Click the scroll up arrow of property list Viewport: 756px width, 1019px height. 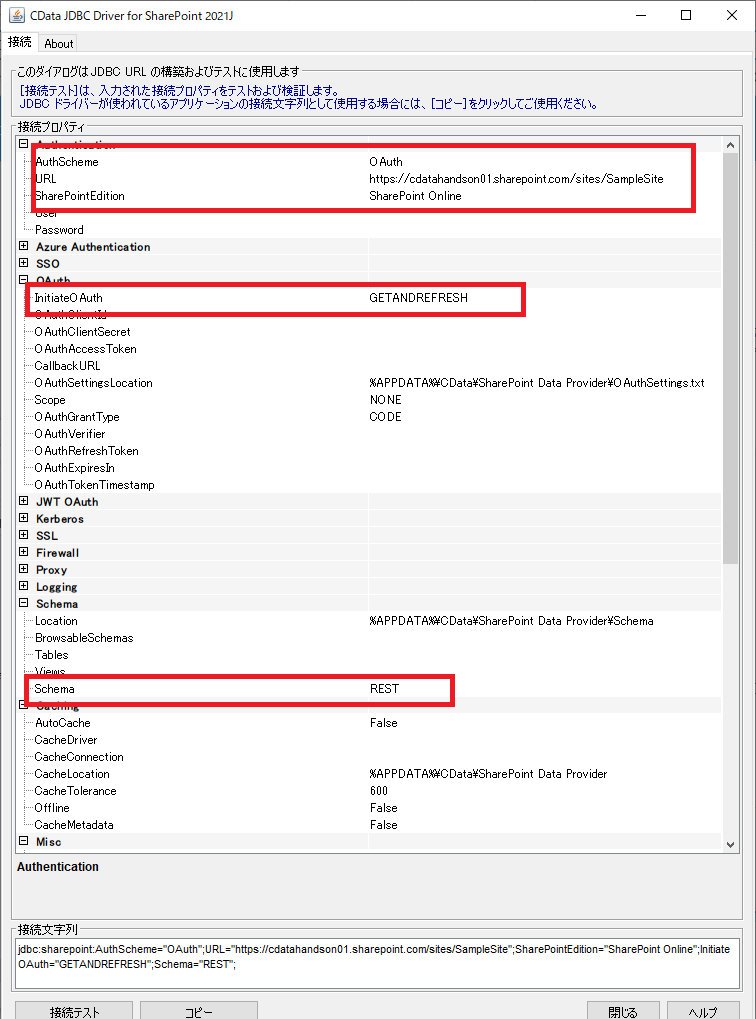coord(730,145)
